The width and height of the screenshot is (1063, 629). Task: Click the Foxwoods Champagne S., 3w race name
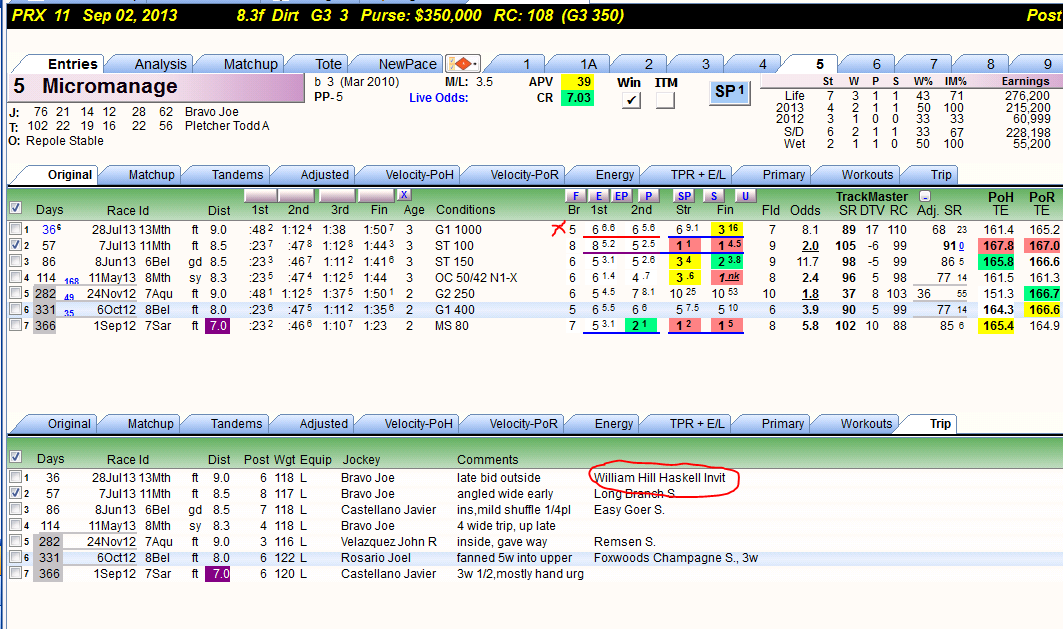point(676,558)
